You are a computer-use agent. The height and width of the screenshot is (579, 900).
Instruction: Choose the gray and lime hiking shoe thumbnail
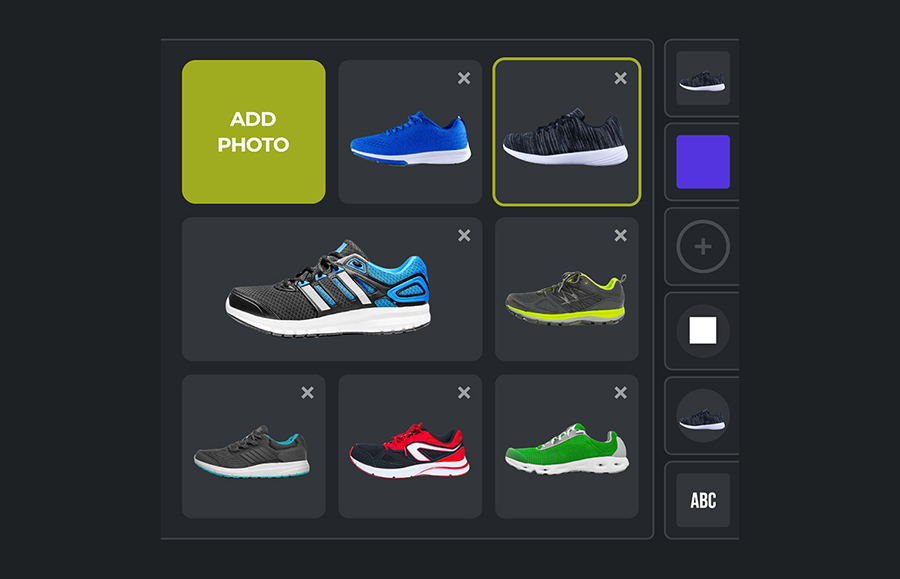[567, 289]
